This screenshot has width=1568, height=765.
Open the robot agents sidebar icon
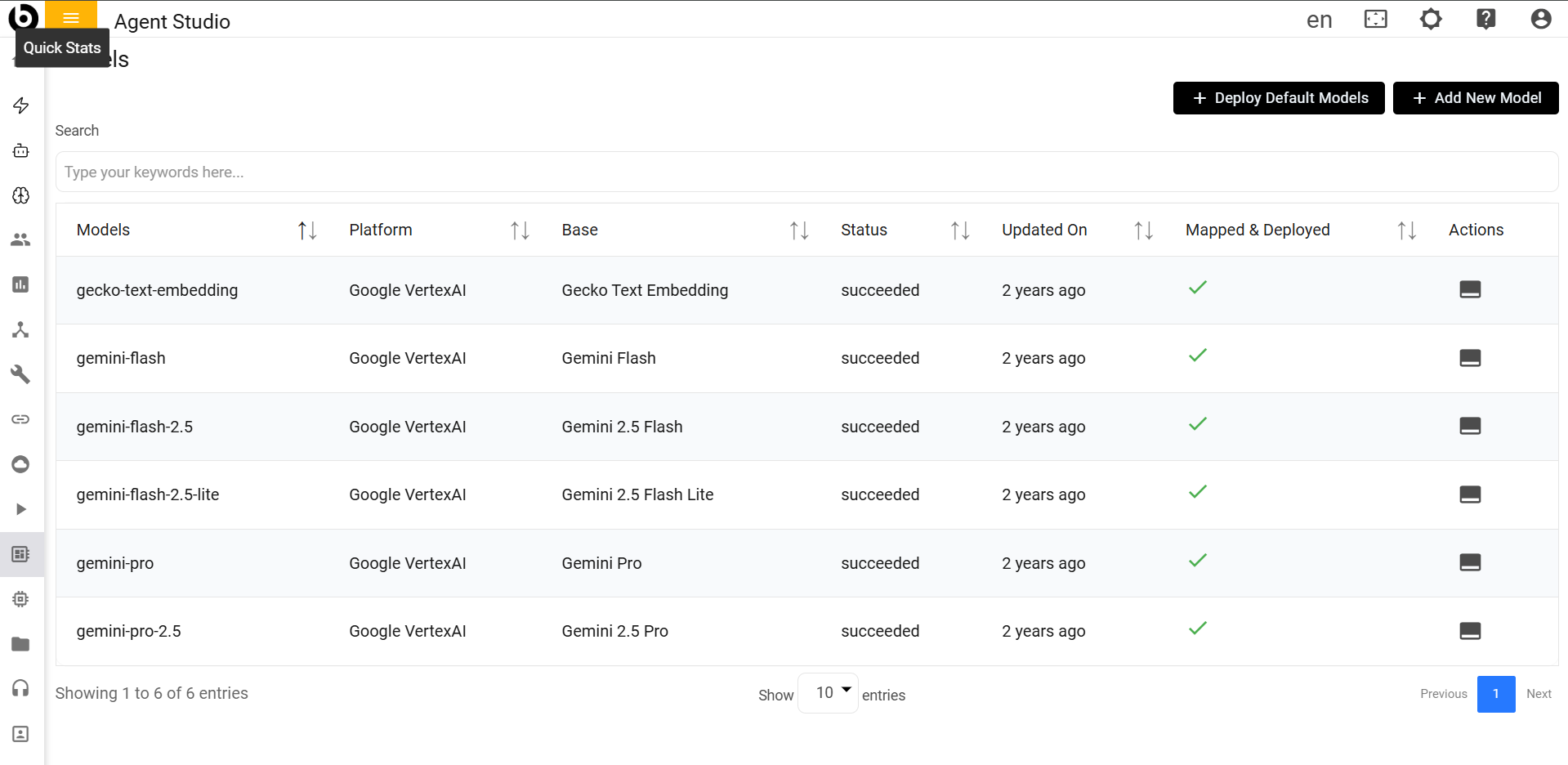click(21, 150)
